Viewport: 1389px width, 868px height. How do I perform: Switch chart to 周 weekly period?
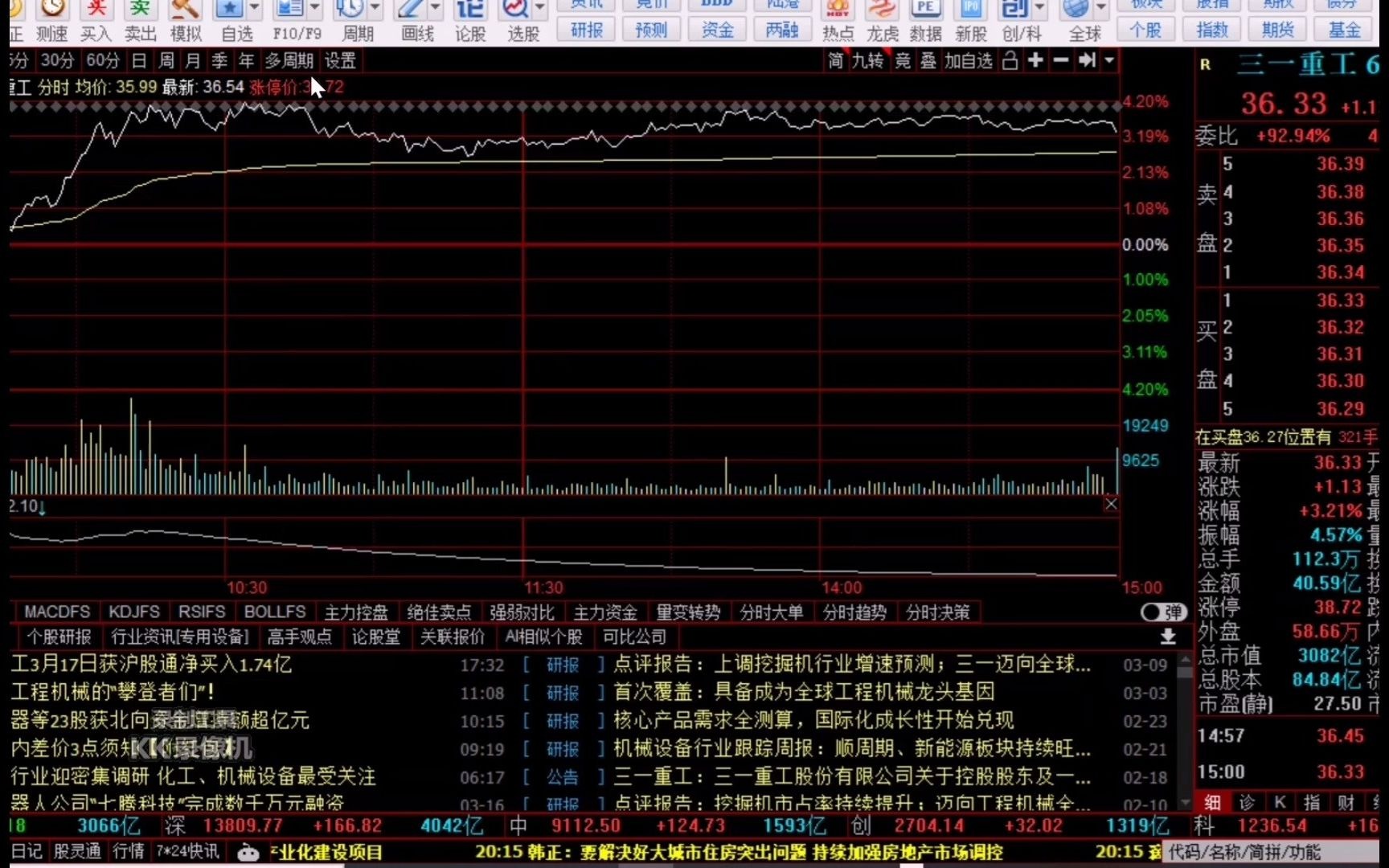[166, 60]
